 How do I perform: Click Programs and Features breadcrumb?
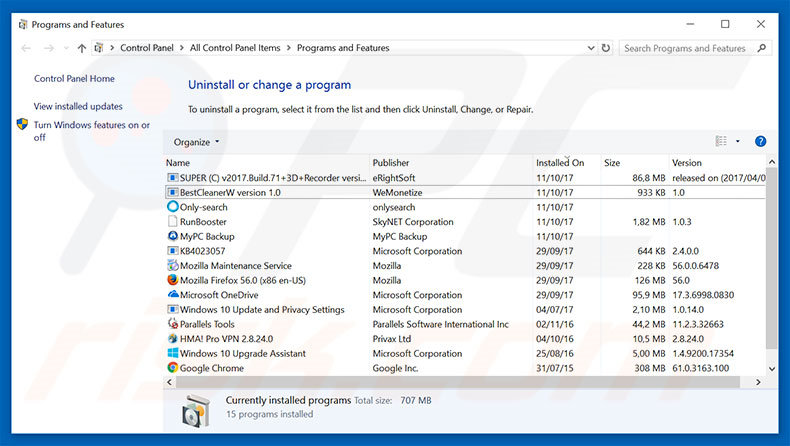tap(343, 48)
